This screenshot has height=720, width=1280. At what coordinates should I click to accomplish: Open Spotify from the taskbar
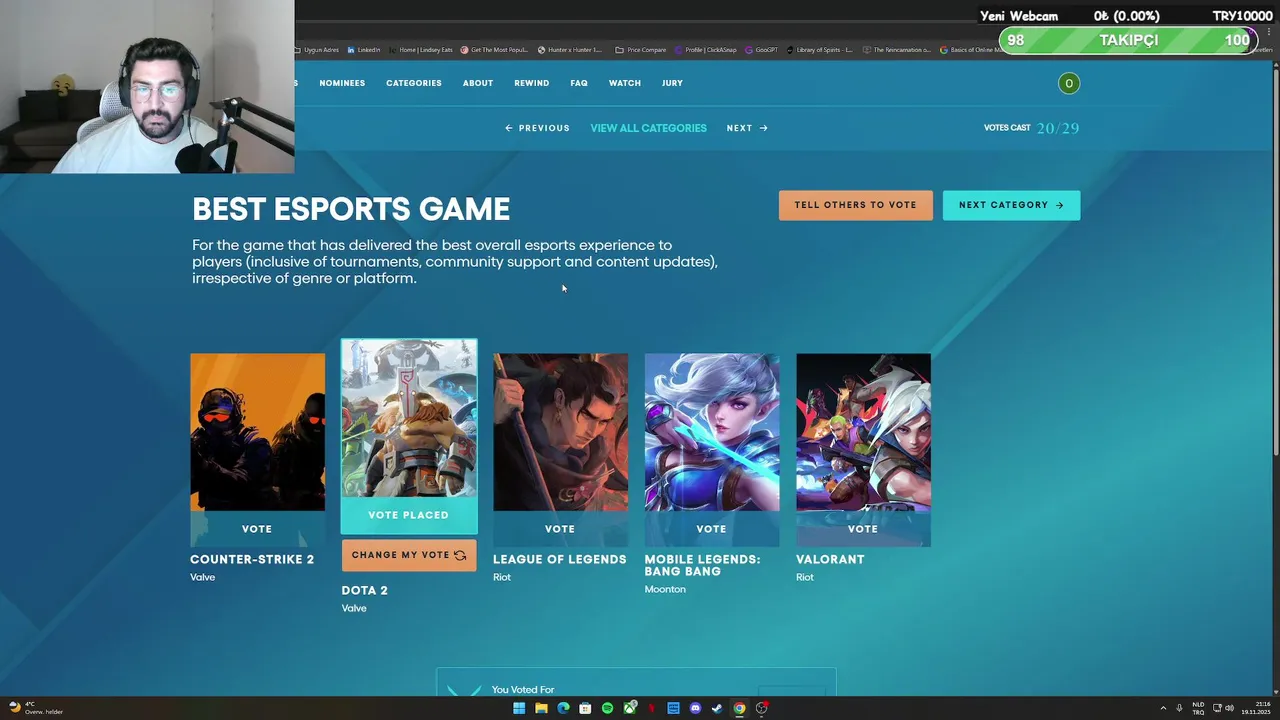[607, 708]
